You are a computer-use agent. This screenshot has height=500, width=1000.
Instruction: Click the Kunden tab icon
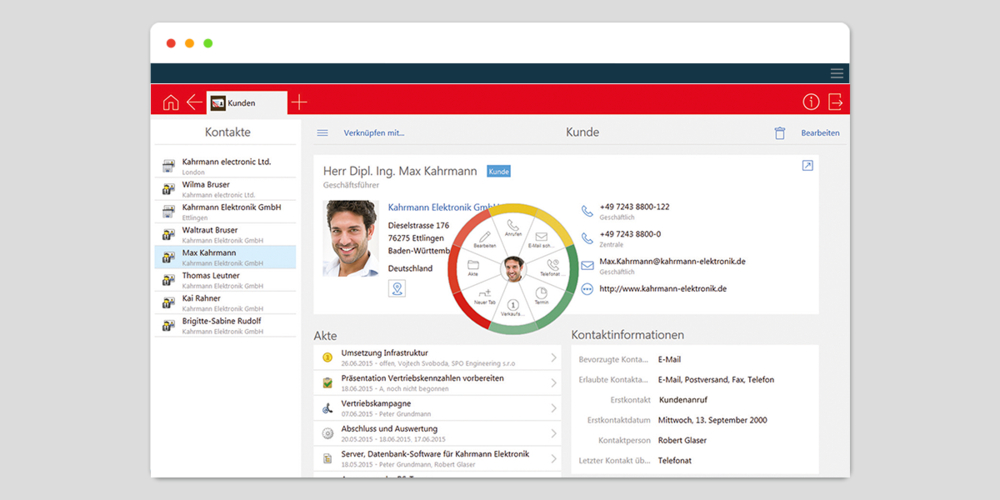[x=218, y=103]
